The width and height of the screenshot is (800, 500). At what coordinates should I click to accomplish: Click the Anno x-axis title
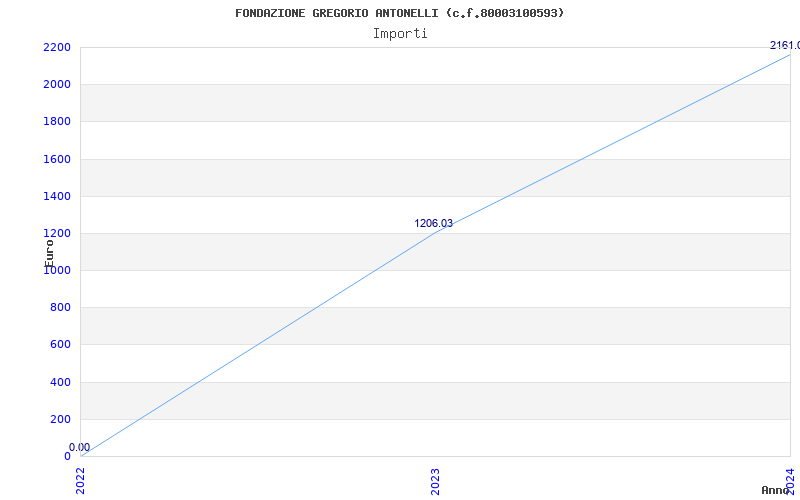[776, 490]
